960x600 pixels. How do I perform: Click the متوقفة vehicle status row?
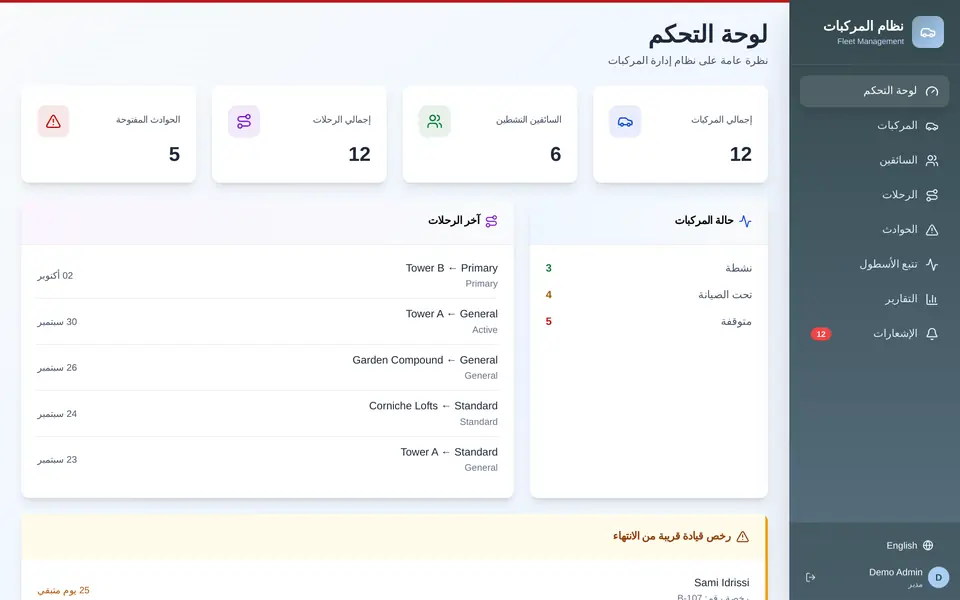[648, 321]
